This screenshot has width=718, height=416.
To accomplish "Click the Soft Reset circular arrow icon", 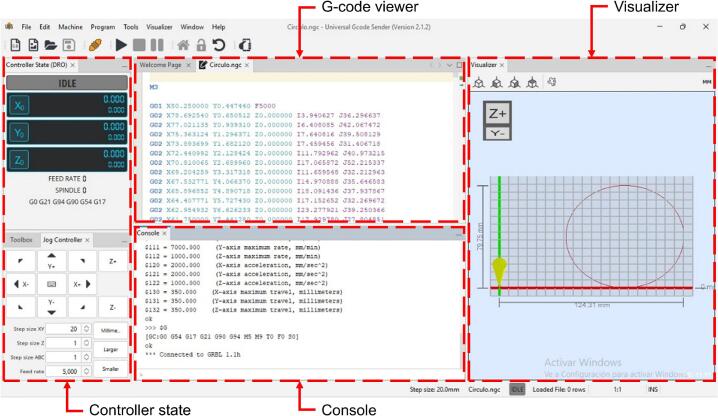I will (218, 45).
